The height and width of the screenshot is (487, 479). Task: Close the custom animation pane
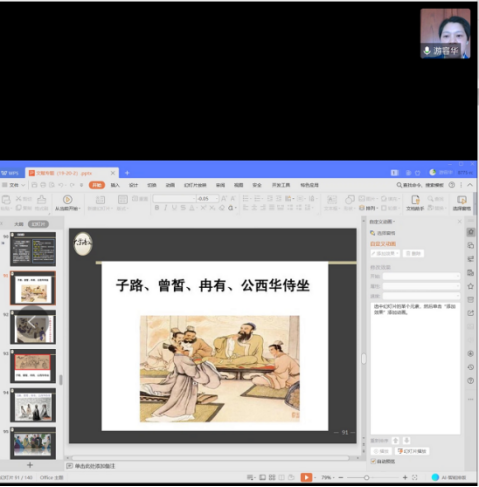tap(460, 222)
